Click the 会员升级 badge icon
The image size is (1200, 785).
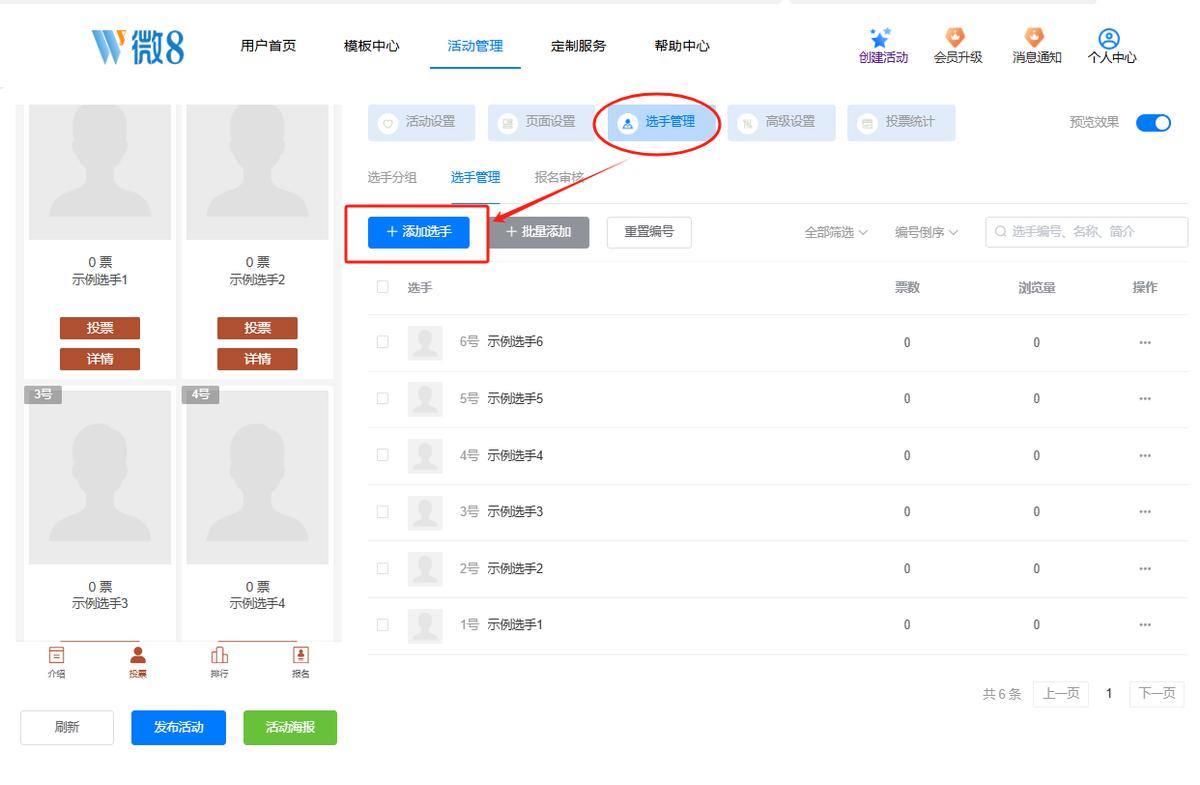(956, 38)
